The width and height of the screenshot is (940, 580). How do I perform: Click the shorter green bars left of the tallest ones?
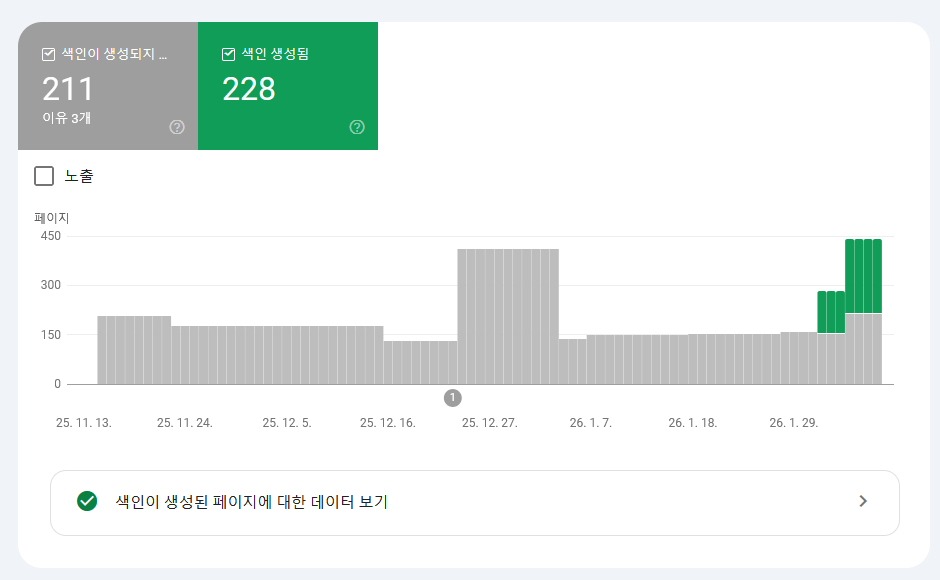(831, 312)
